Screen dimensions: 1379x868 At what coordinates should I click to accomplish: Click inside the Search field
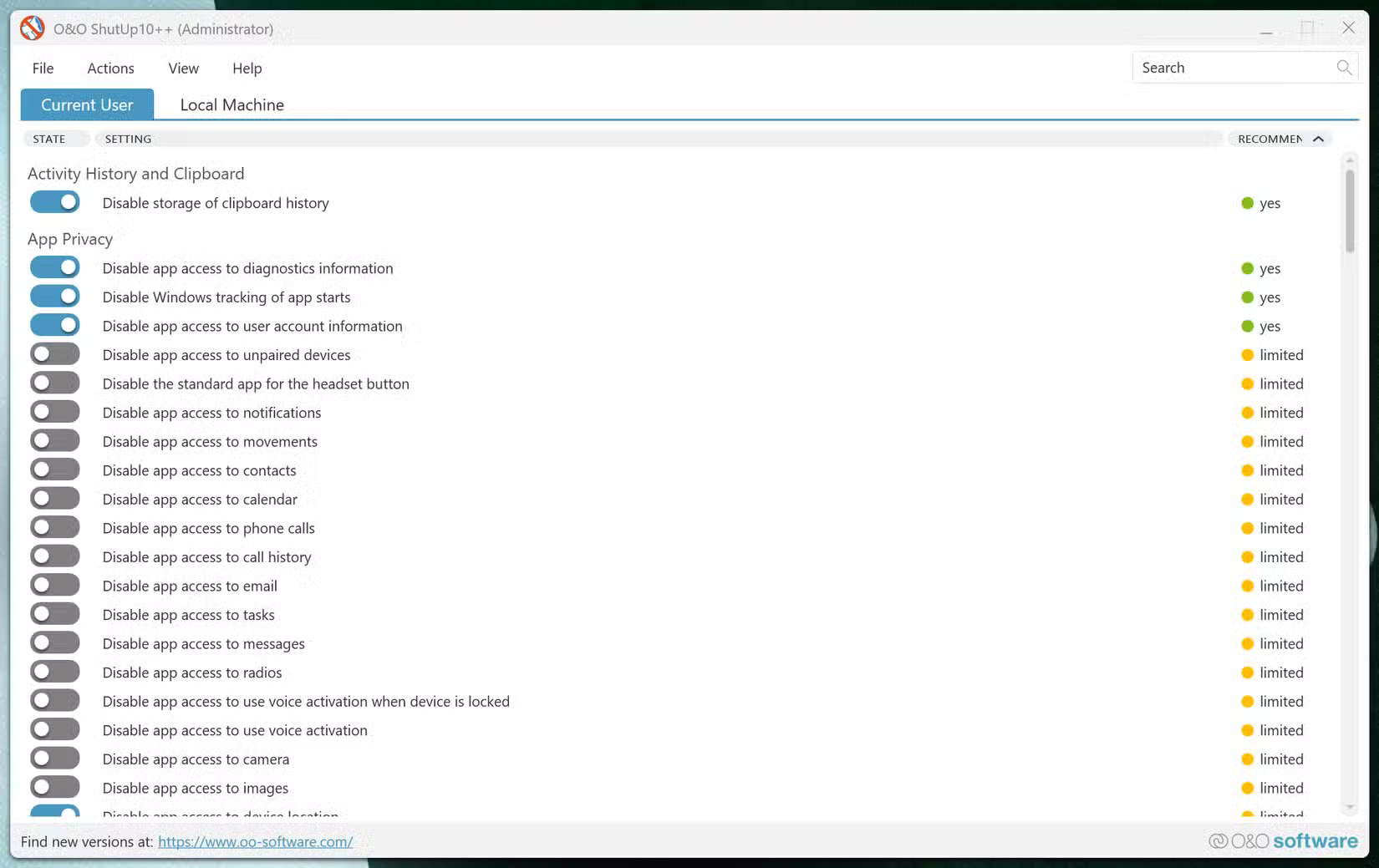tap(1229, 68)
